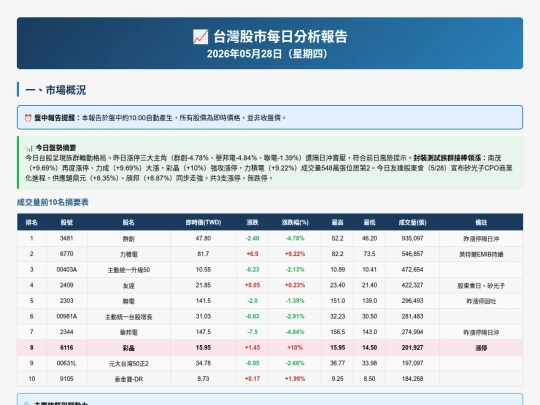Click stock name 主動統一升級50

[x=128, y=270]
